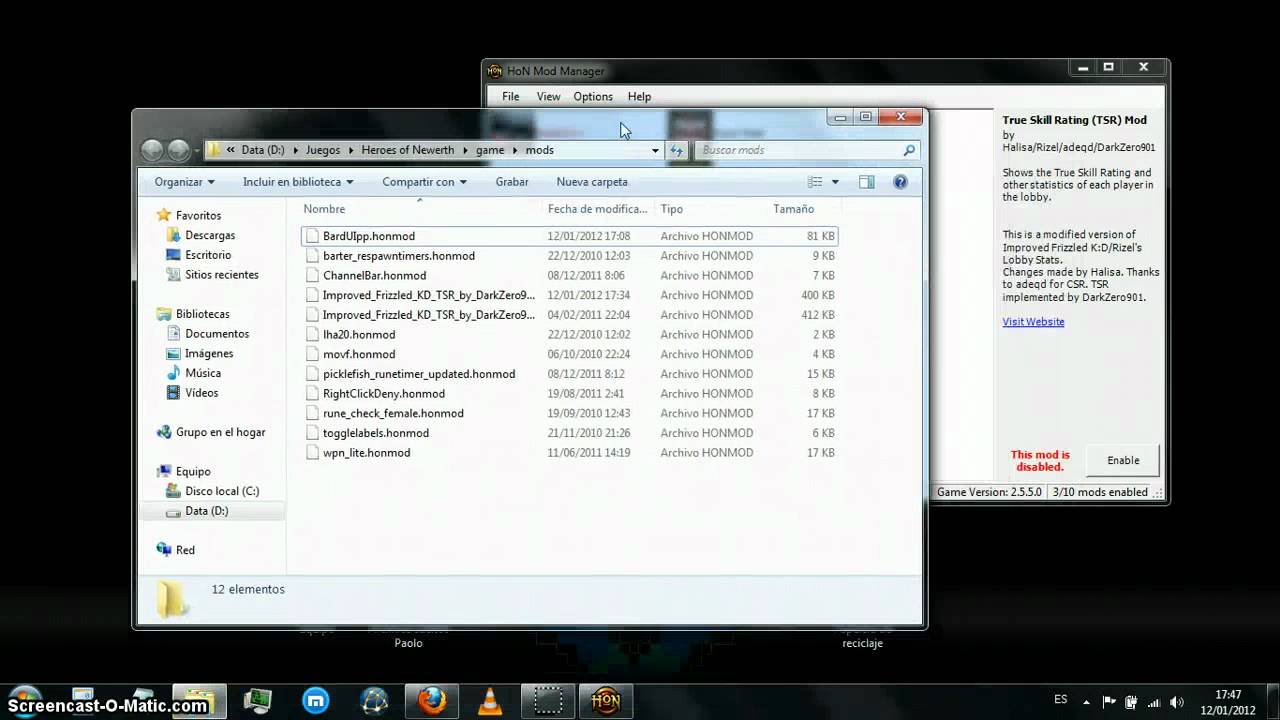Click game in the address breadcrumb

tap(490, 150)
